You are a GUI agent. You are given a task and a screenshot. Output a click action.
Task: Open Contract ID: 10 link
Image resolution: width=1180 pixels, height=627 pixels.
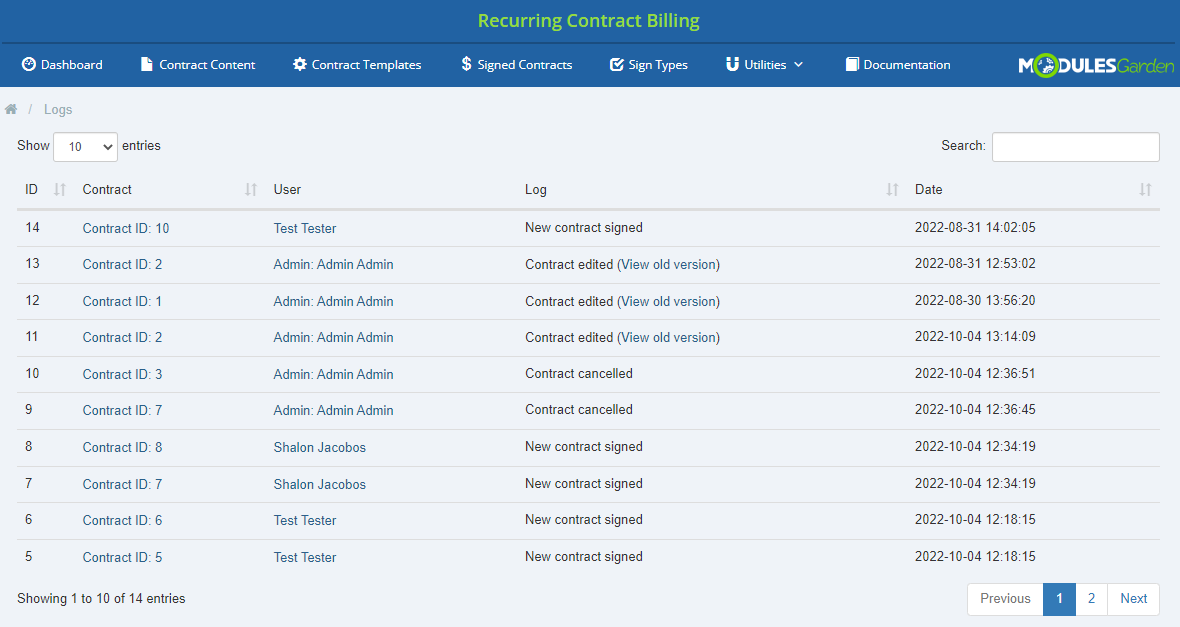pos(126,228)
